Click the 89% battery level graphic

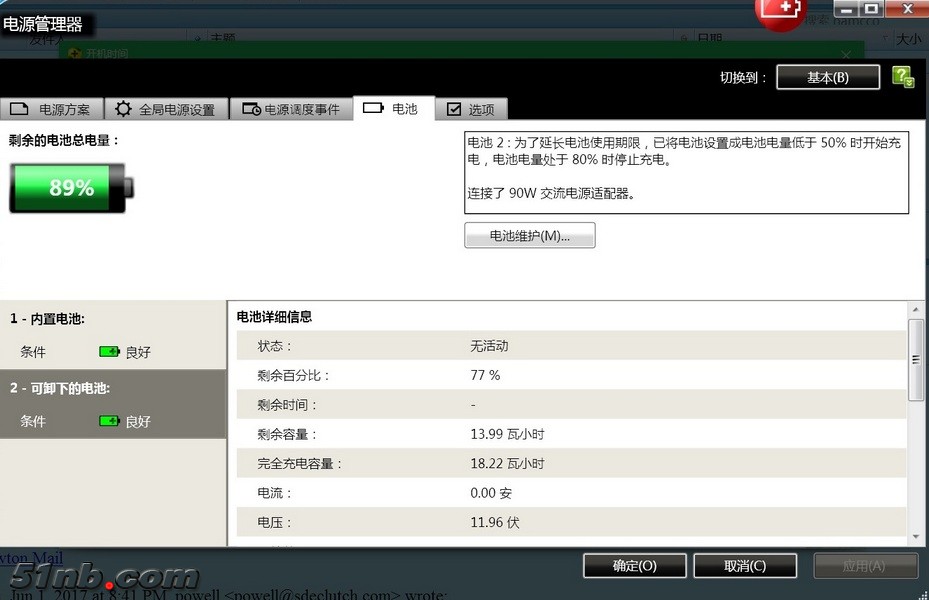click(71, 188)
